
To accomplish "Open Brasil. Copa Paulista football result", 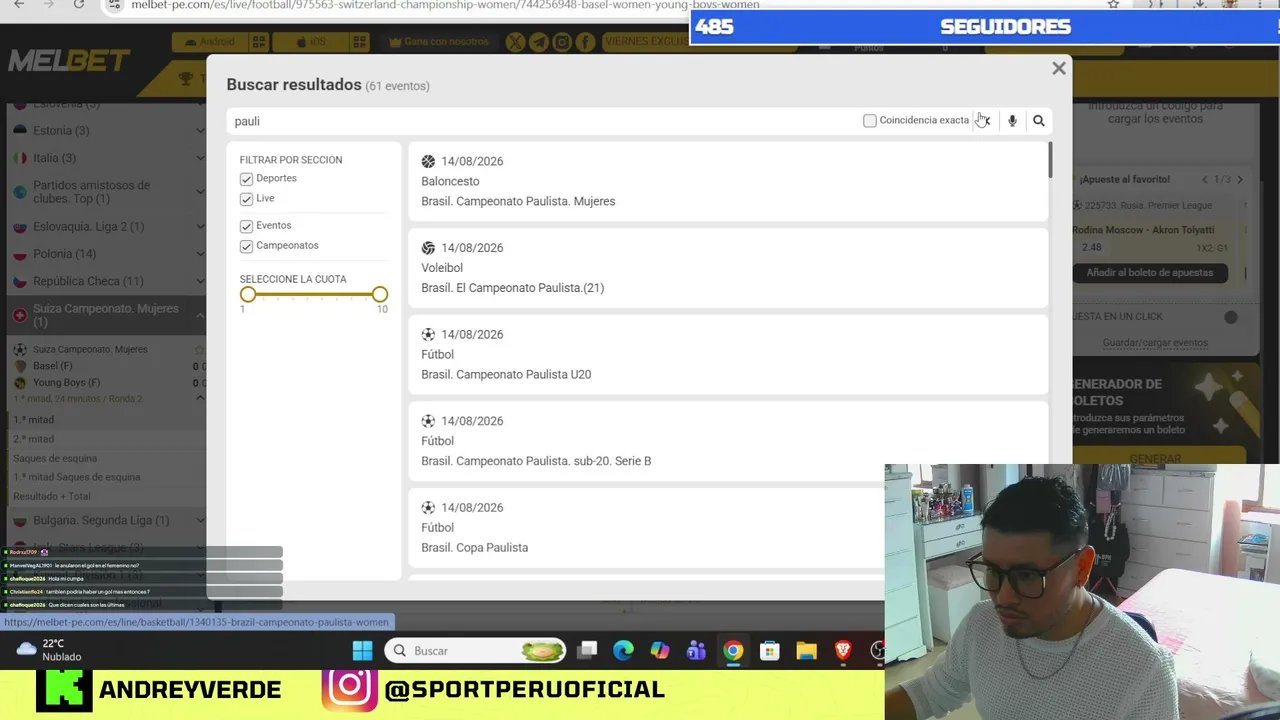I will click(x=646, y=527).
